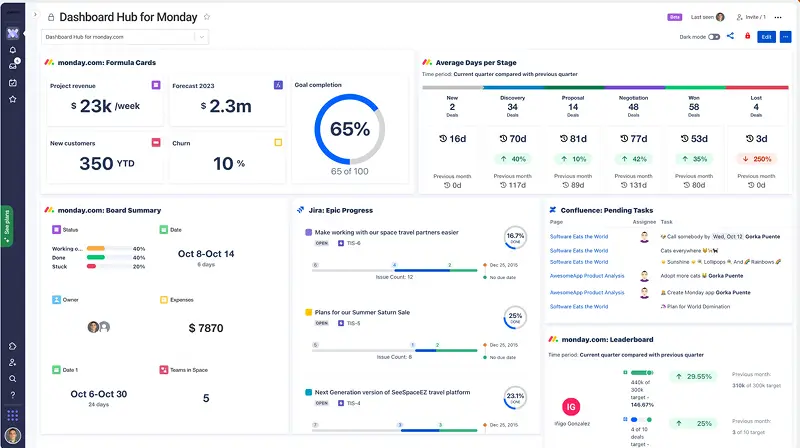This screenshot has width=800, height=448.
Task: Click the $ 7870 expenses value
Action: point(206,328)
